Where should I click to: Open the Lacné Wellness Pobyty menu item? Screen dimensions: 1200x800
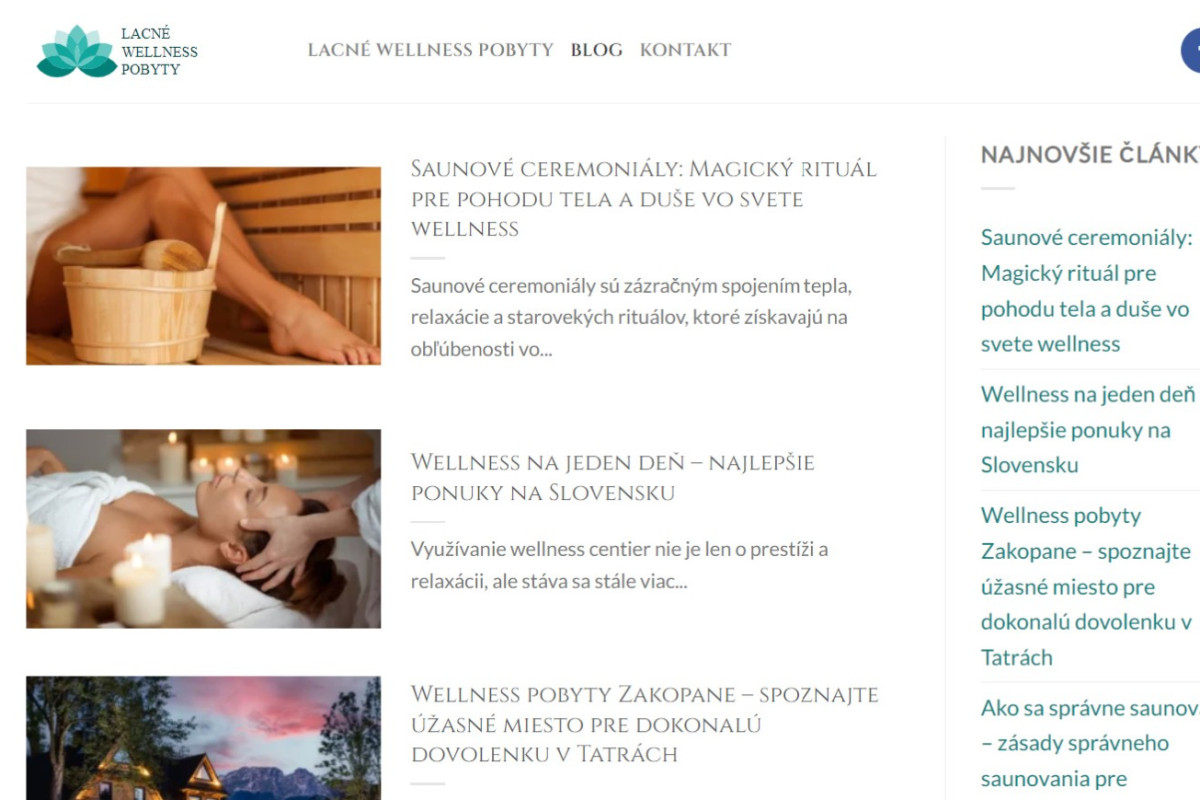(x=430, y=50)
